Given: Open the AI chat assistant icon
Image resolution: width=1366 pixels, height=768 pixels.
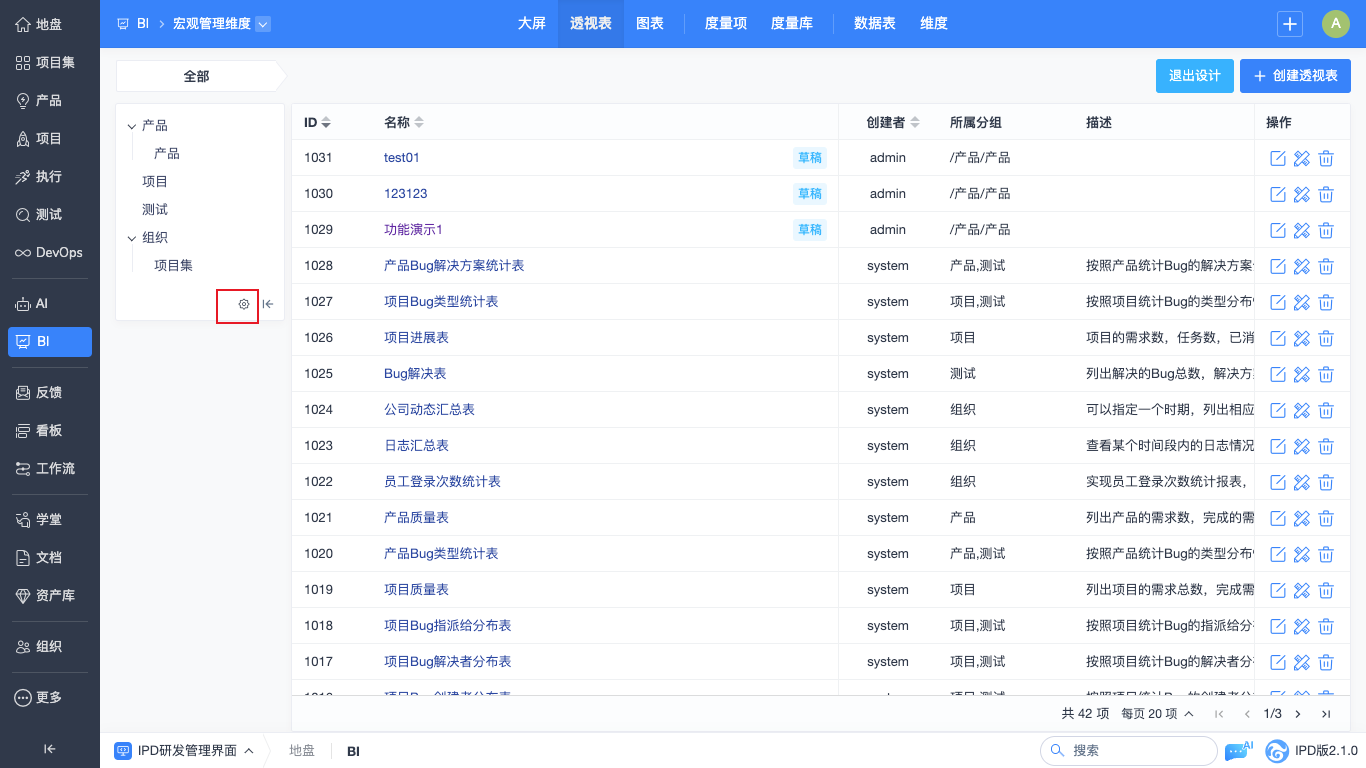Looking at the screenshot, I should point(1237,751).
